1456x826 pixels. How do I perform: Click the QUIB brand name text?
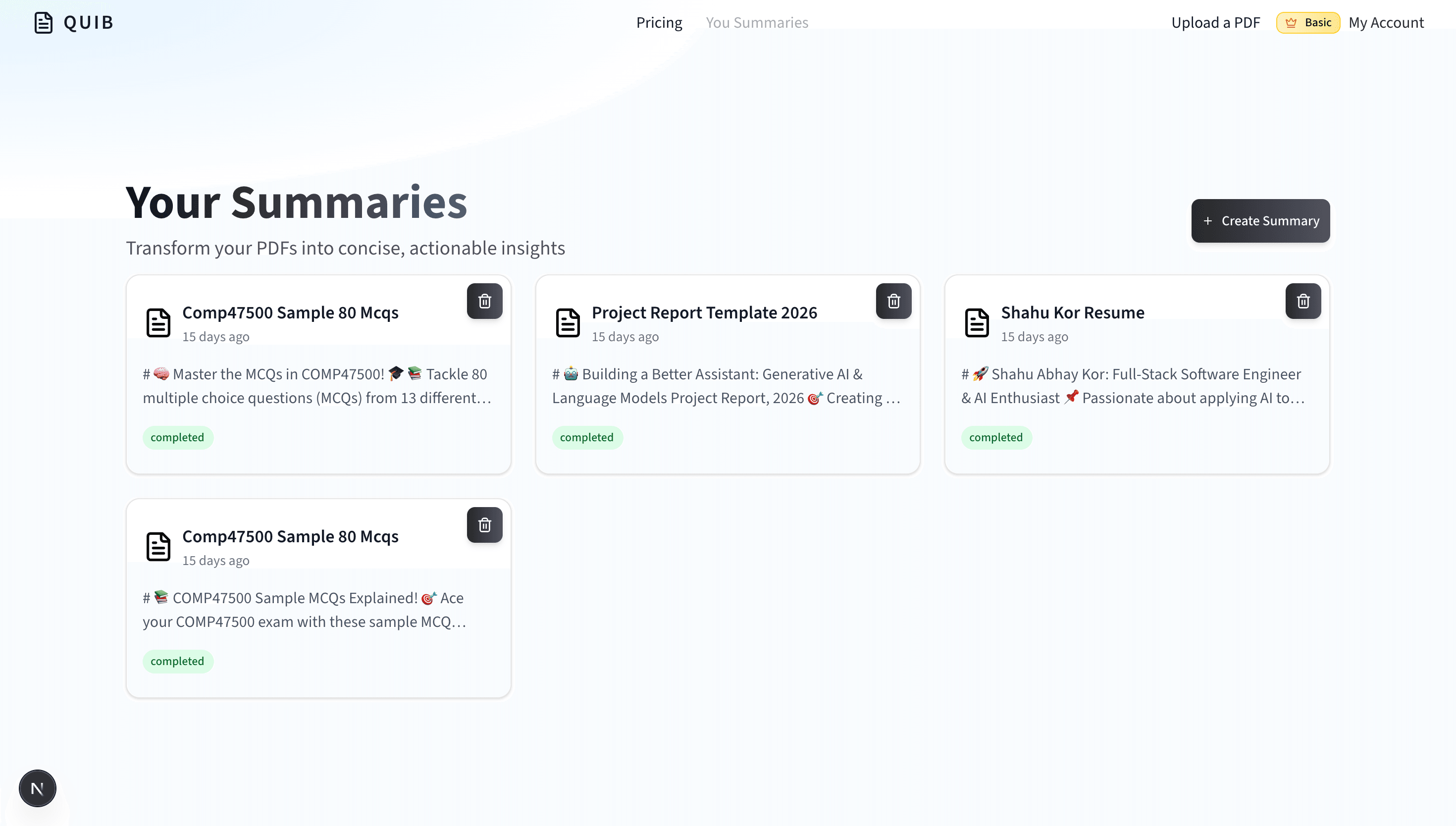pos(89,23)
